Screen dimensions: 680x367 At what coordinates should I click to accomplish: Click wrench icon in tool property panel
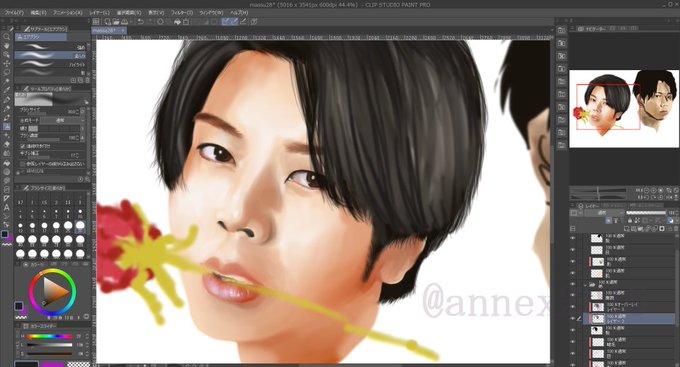[87, 179]
